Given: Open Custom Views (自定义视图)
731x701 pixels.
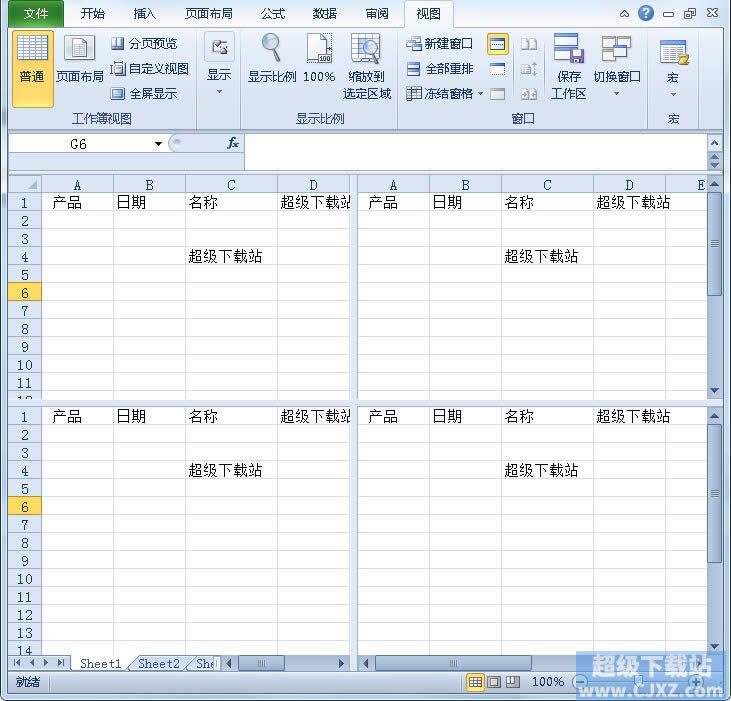Looking at the screenshot, I should (150, 69).
